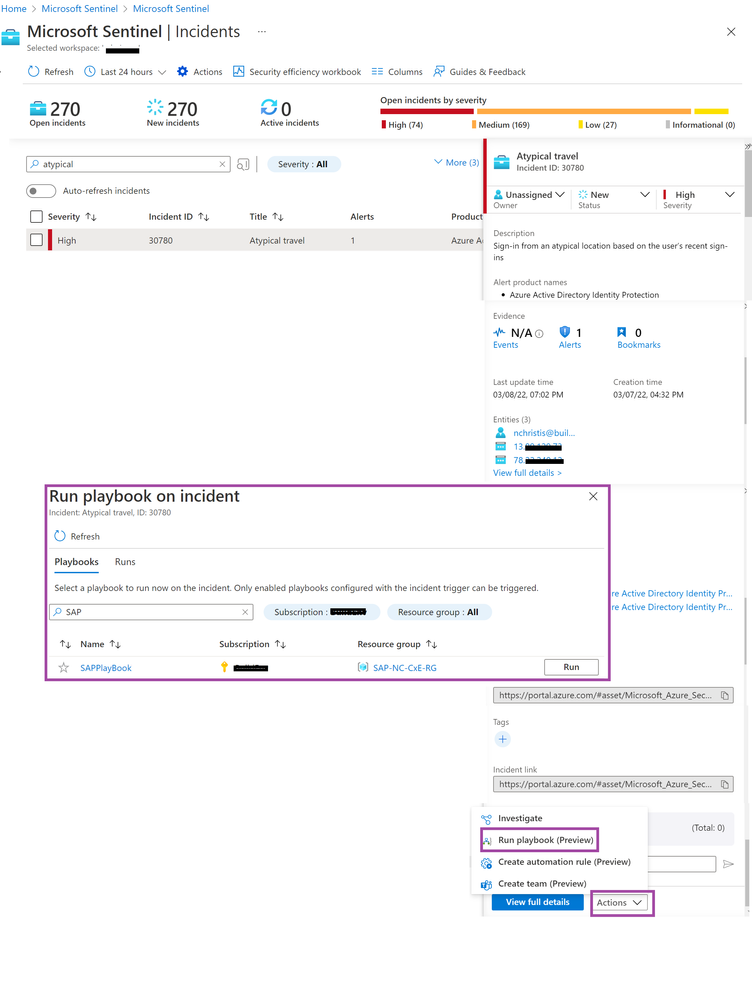Send comment with arrow icon
The image size is (752, 999).
click(728, 864)
